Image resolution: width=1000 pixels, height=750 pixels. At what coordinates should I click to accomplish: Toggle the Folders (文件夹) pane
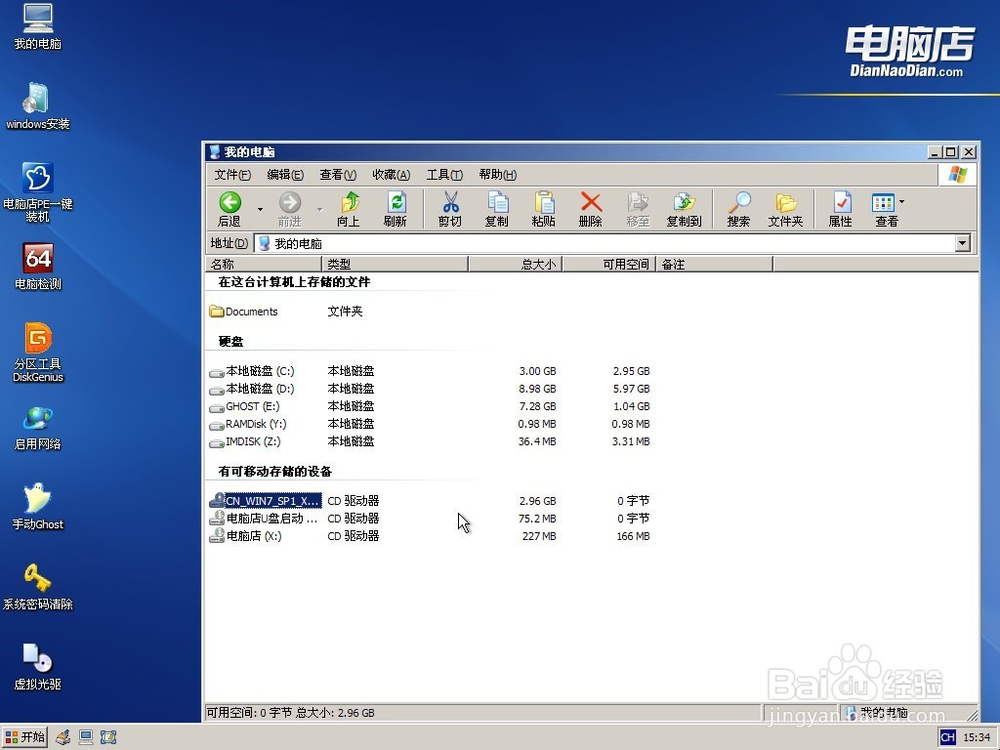pyautogui.click(x=786, y=208)
